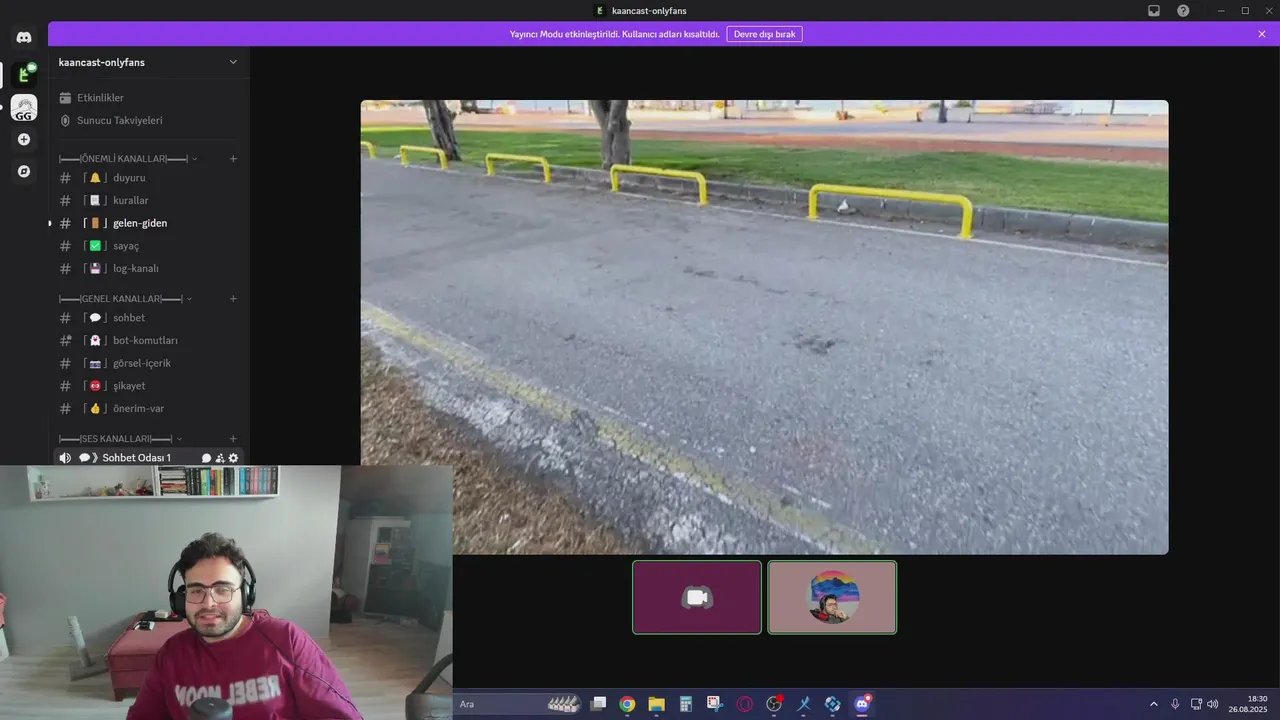Open volume control in the system tray
Viewport: 1280px width, 720px height.
[x=1213, y=704]
